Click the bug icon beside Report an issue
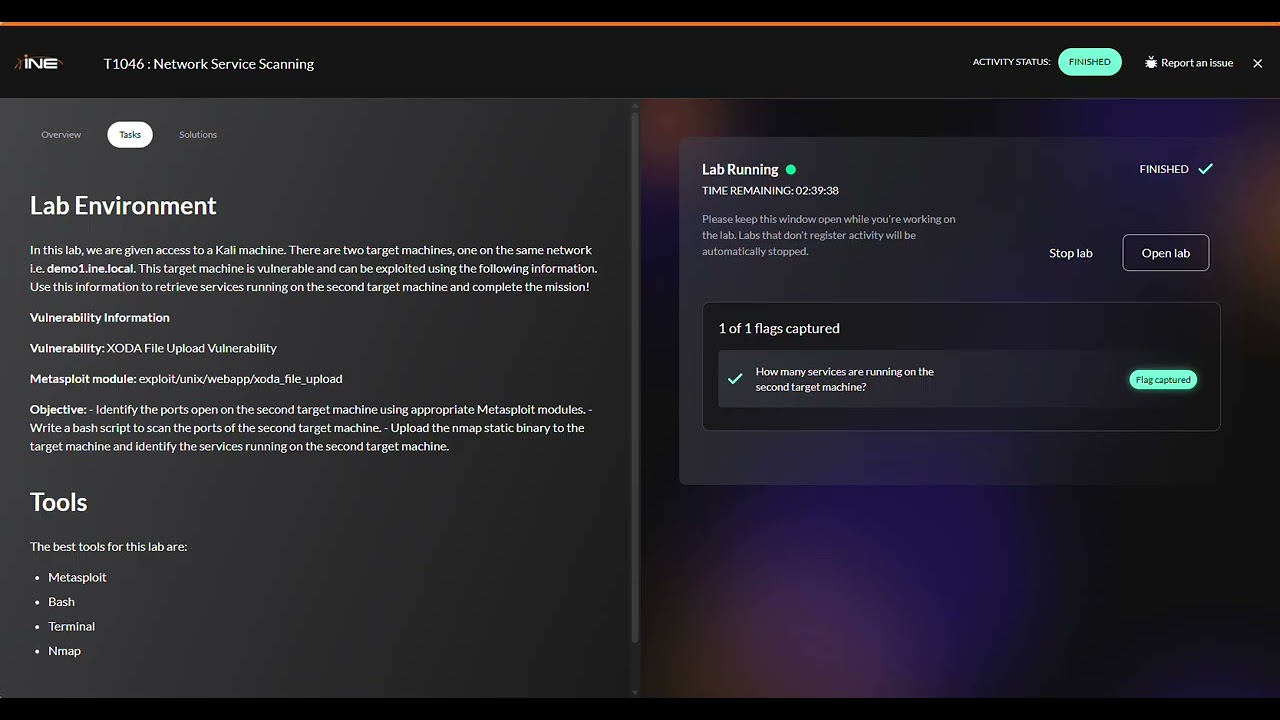Image resolution: width=1280 pixels, height=720 pixels. point(1151,62)
